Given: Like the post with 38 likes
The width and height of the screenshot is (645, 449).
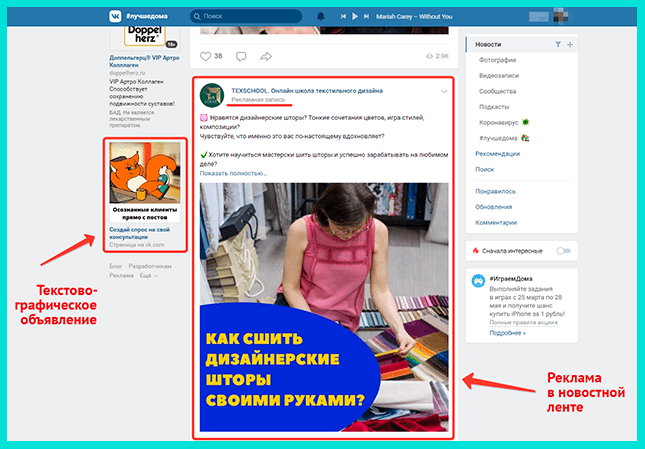Looking at the screenshot, I should pos(205,56).
